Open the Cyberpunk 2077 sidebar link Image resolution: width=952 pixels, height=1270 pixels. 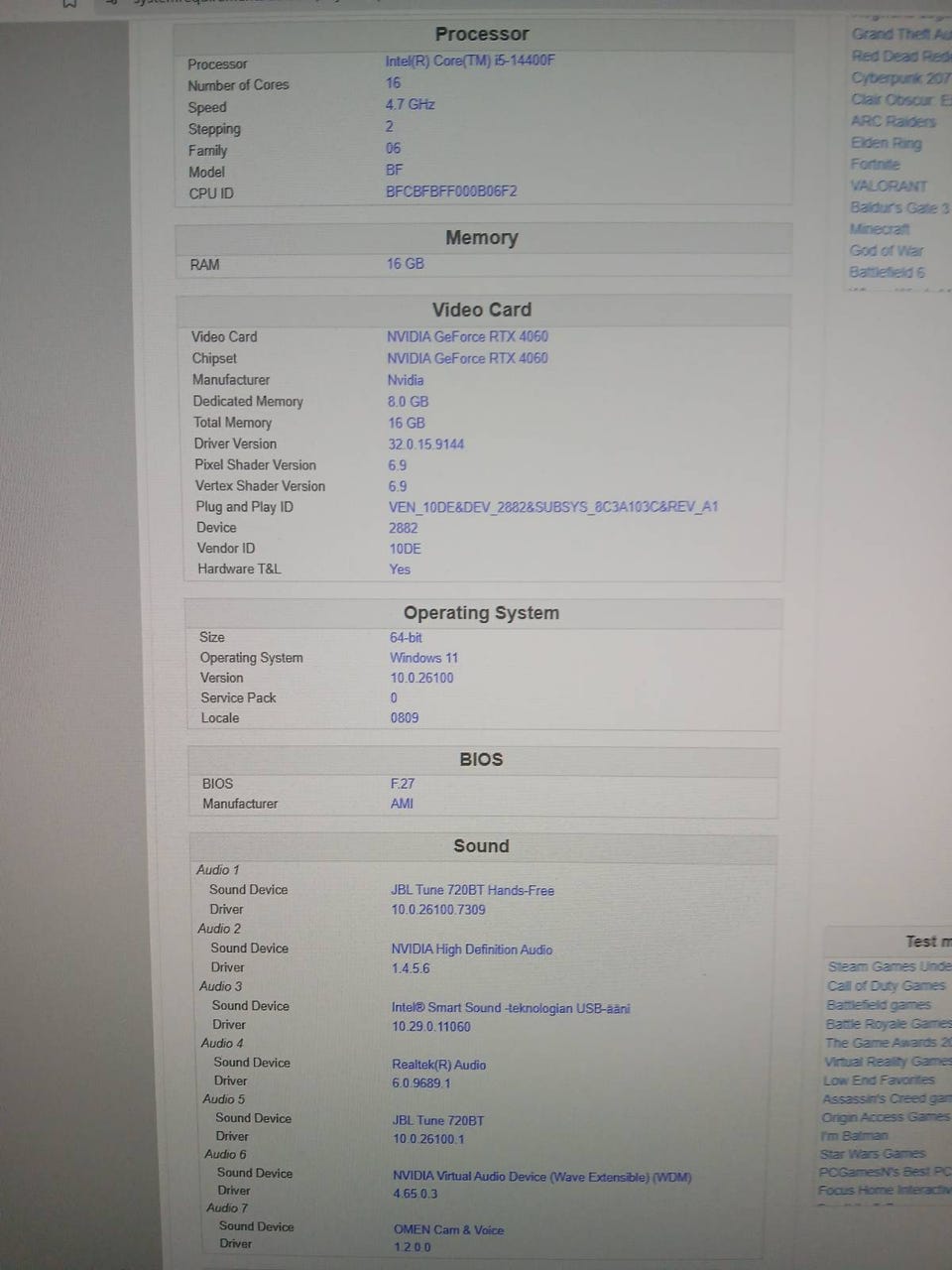[x=900, y=77]
